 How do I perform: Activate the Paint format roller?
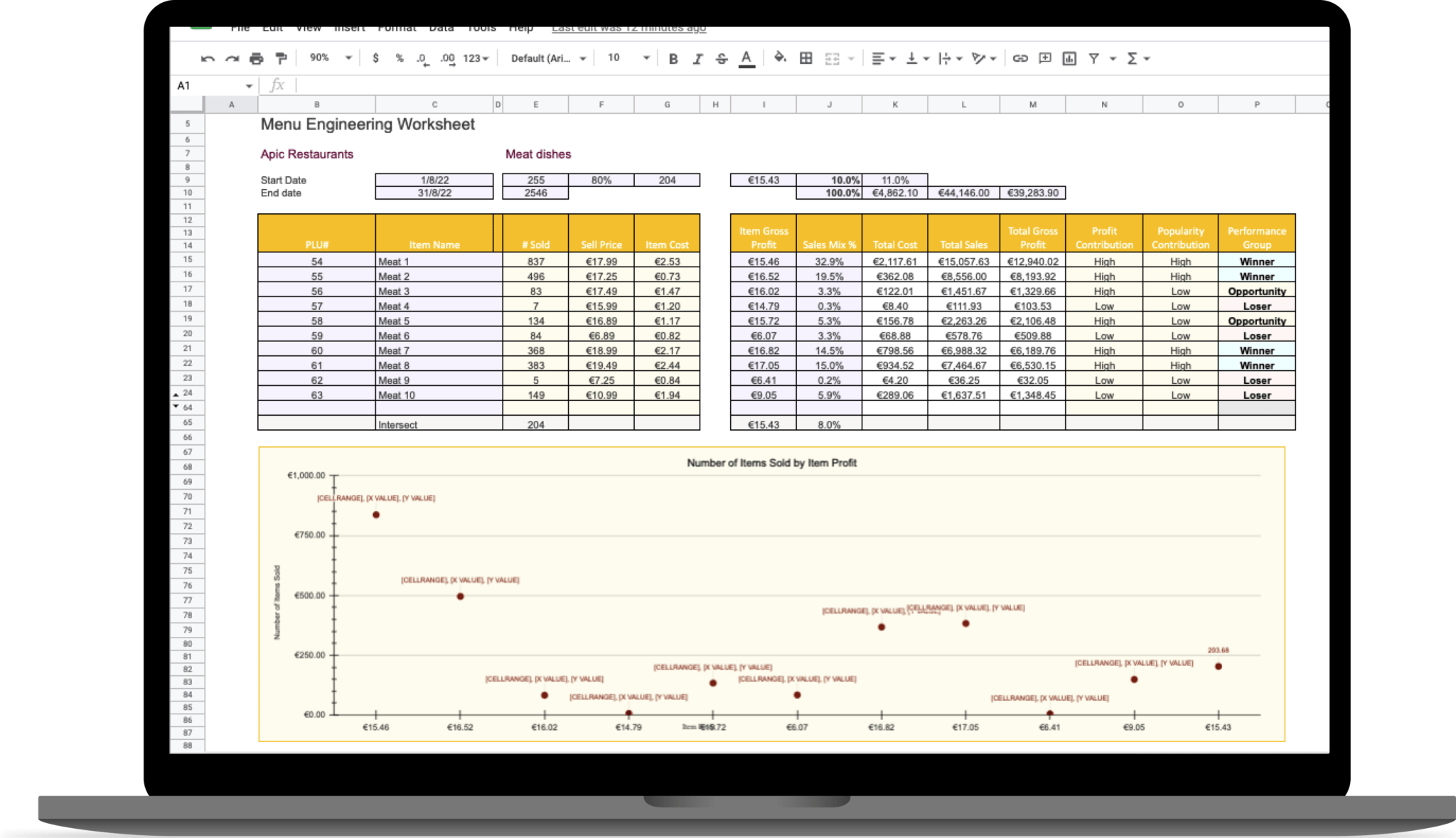[x=282, y=58]
